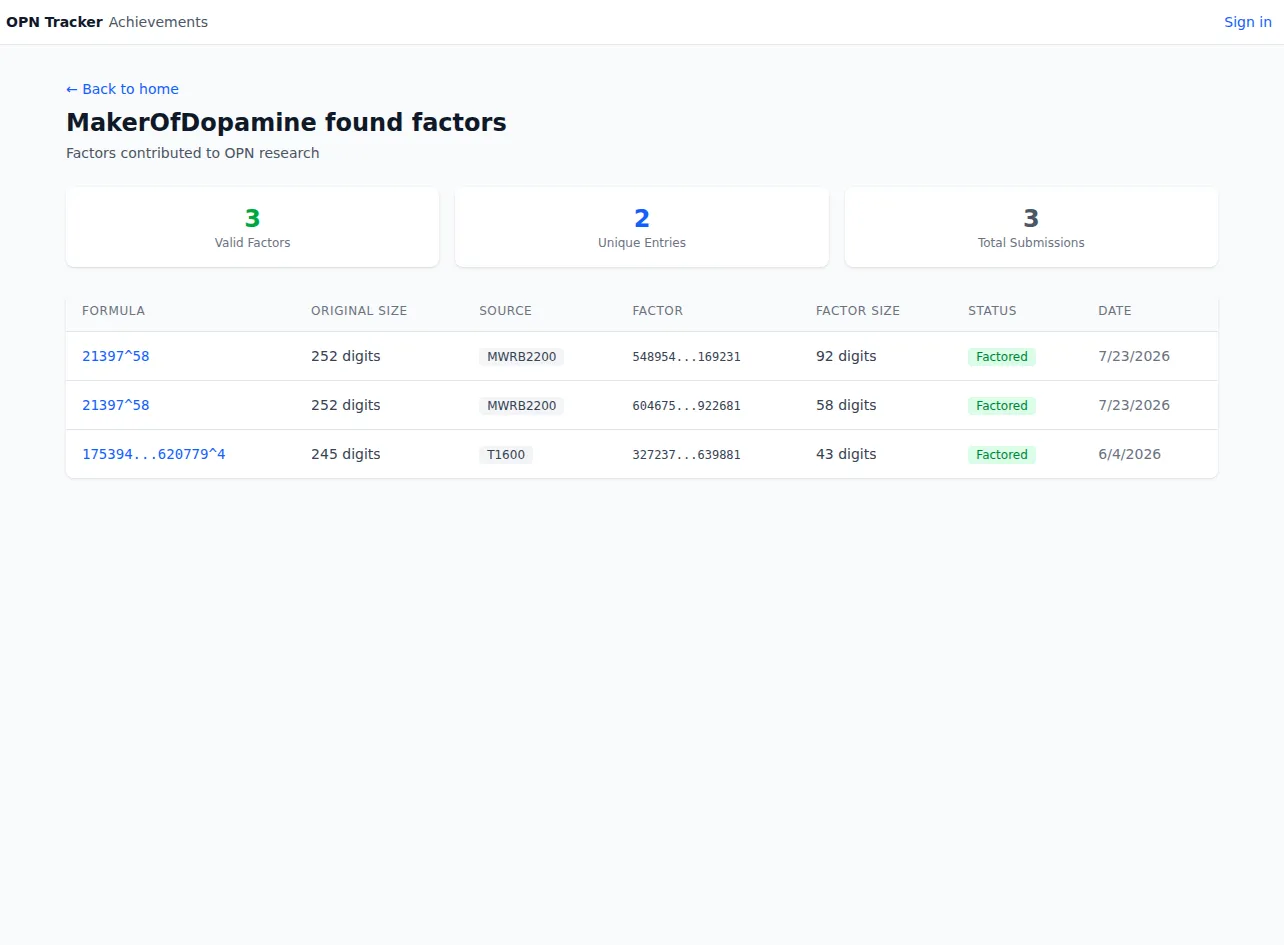Viewport: 1284px width, 945px height.
Task: Select the Total Submissions stat card
Action: [x=1031, y=227]
